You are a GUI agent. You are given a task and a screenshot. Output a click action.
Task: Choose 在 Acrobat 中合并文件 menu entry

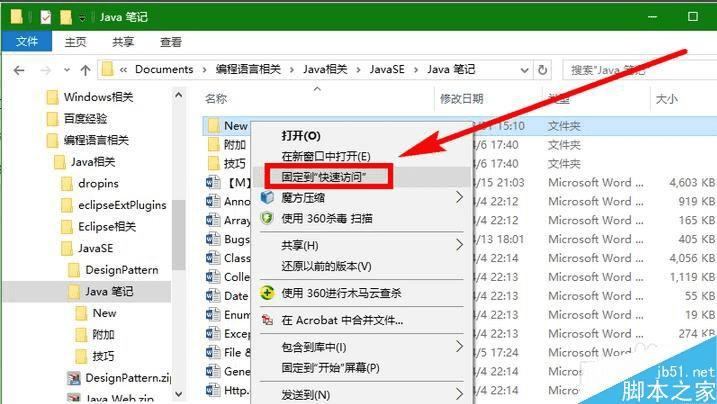coord(342,320)
